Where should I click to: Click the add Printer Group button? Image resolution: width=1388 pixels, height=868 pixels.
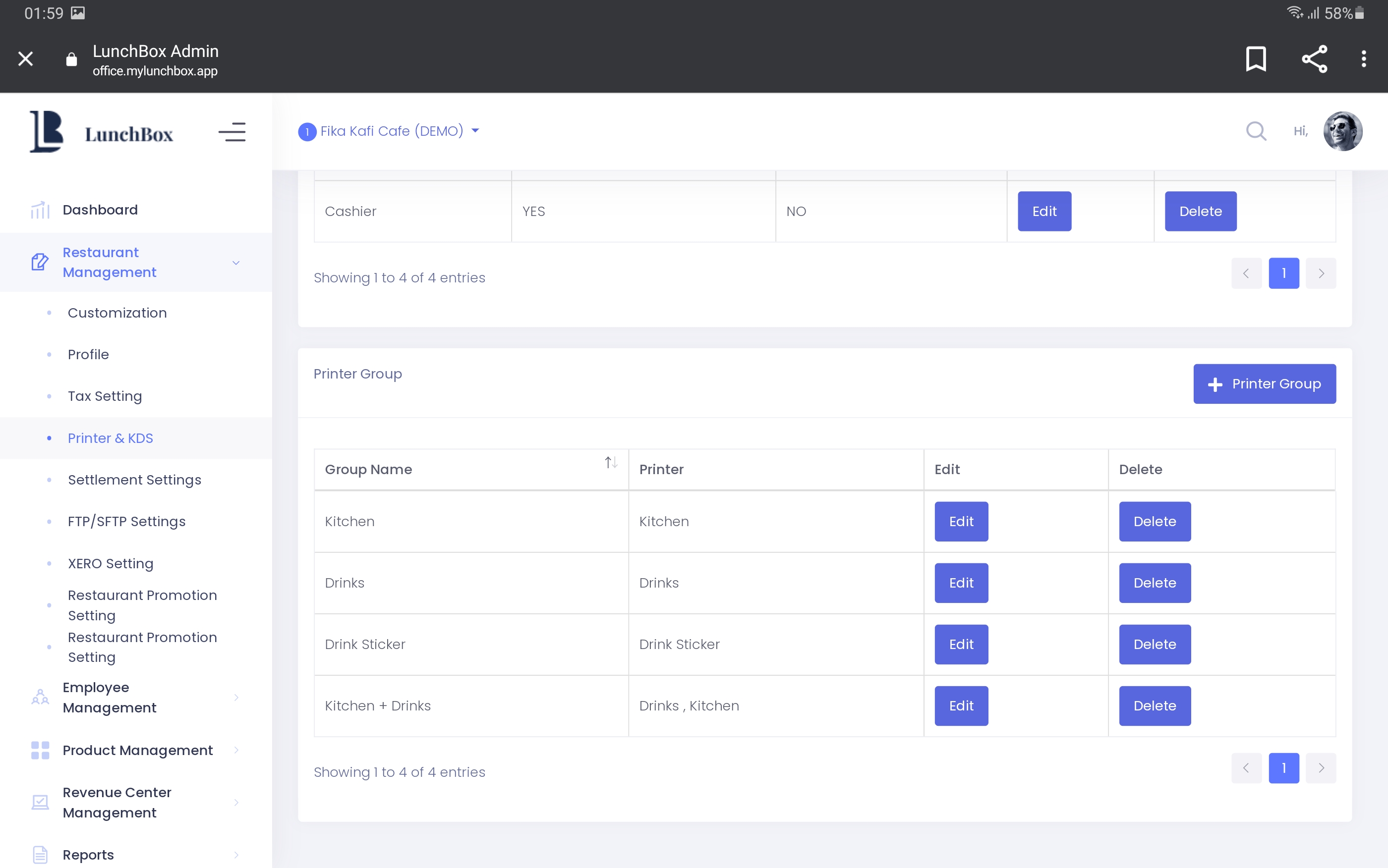coord(1264,383)
